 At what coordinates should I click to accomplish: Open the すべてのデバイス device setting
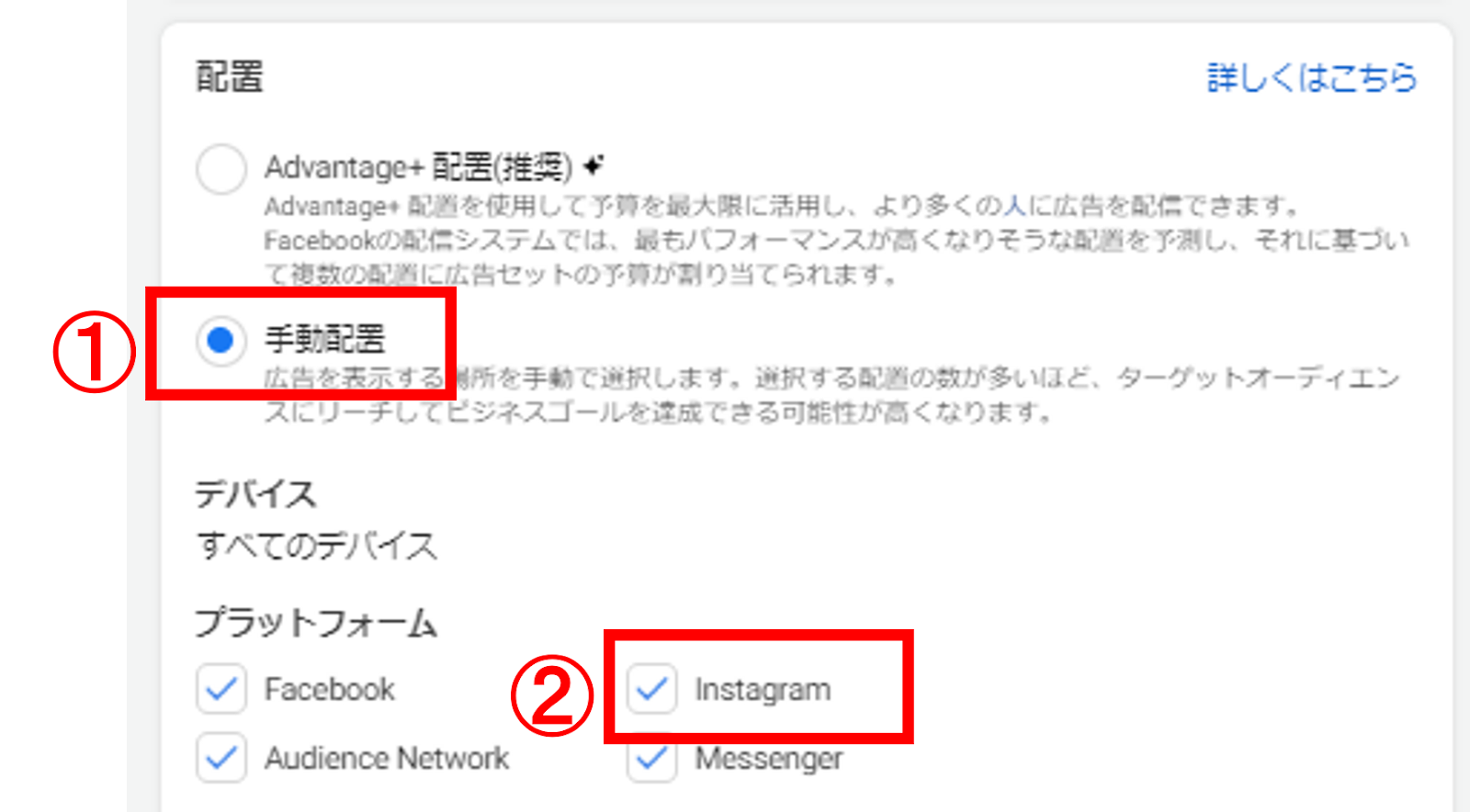pyautogui.click(x=317, y=547)
